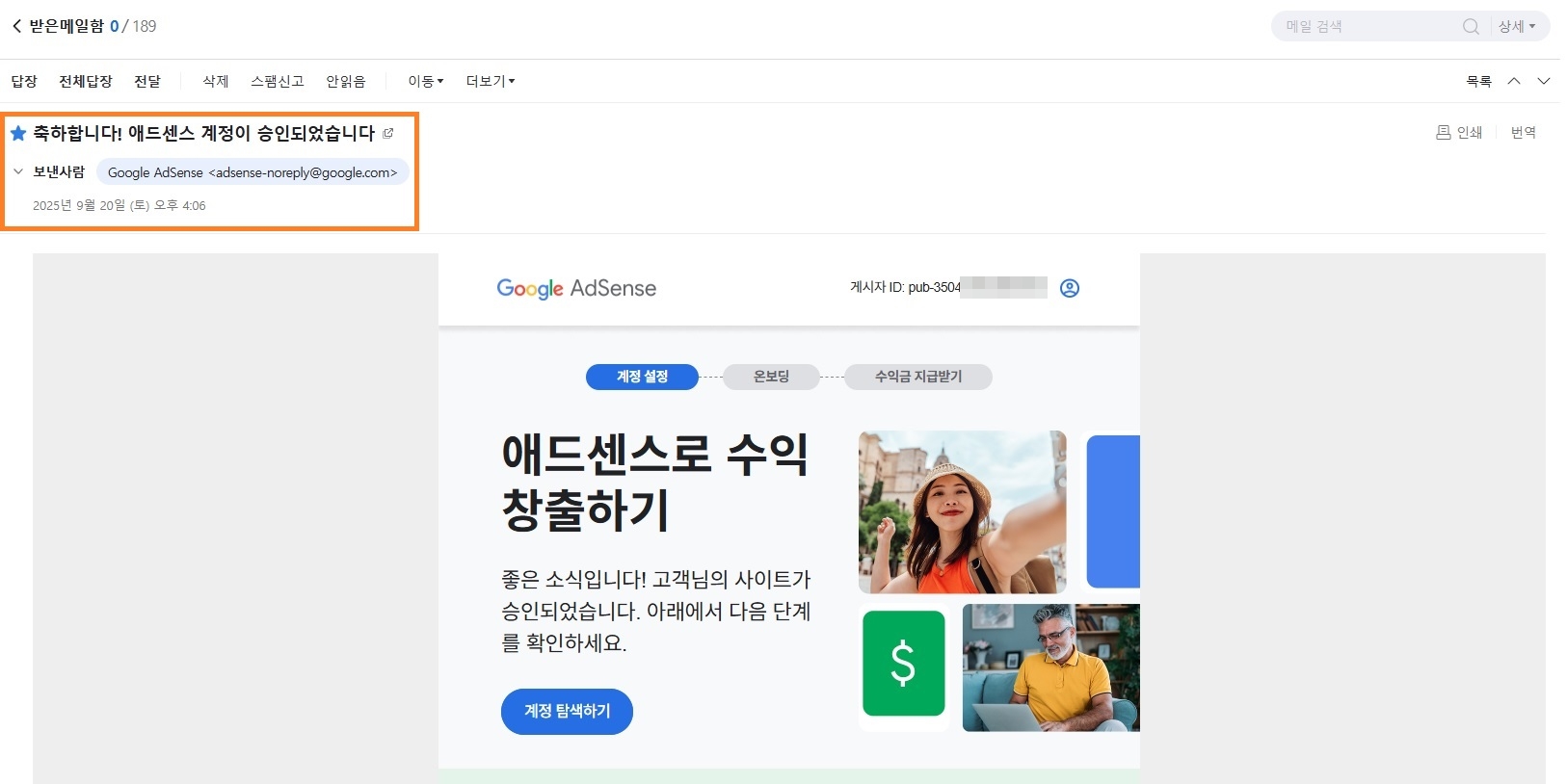Click 답장 to reply

click(24, 81)
